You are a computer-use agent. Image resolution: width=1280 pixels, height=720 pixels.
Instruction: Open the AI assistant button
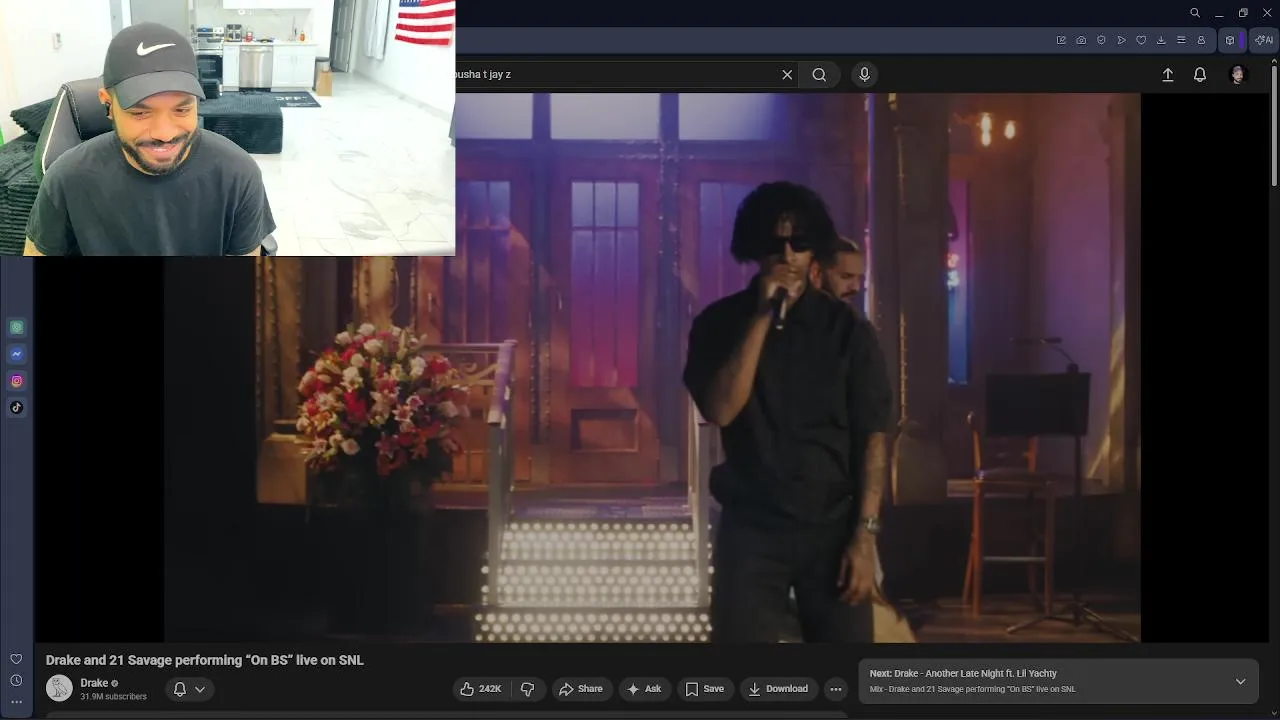tap(1264, 40)
